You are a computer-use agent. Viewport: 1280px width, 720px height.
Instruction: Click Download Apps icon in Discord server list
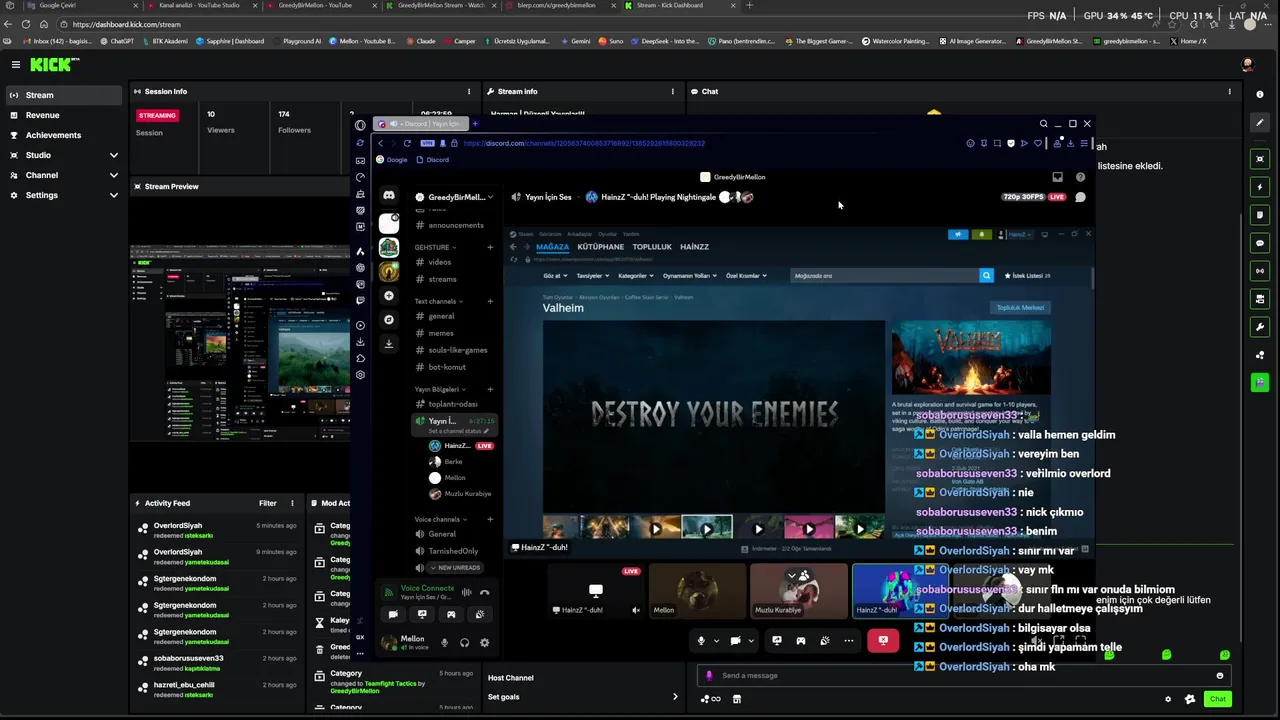[389, 343]
